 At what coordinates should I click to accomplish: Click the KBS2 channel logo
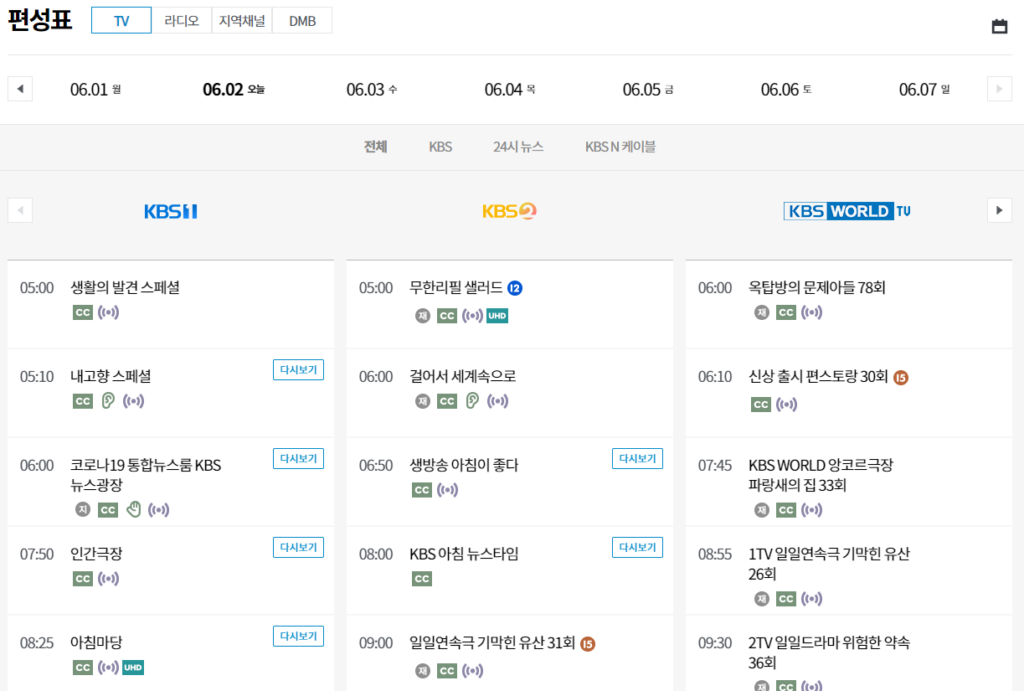(x=509, y=210)
